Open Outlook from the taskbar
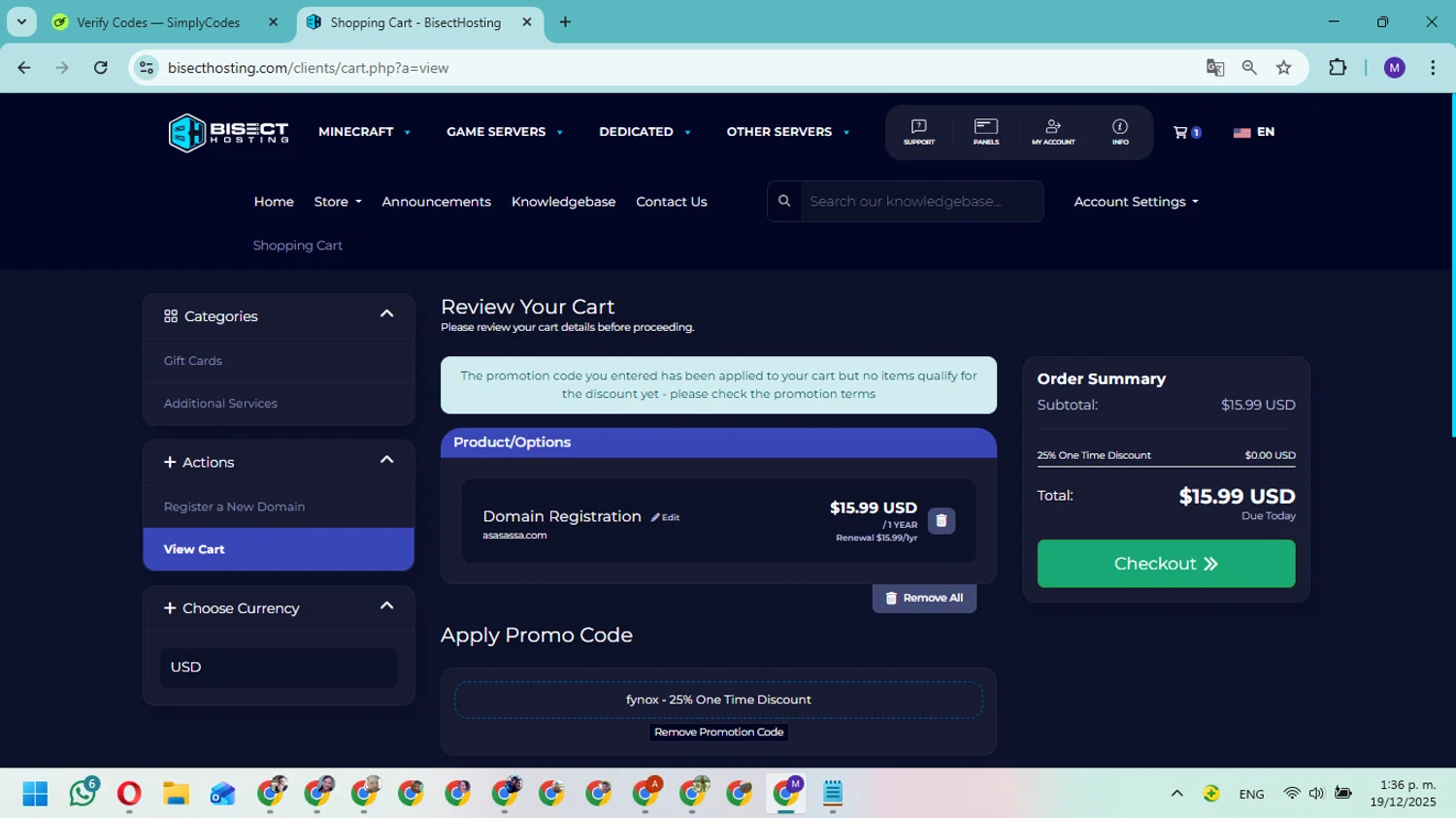This screenshot has width=1456, height=818. pos(222,794)
